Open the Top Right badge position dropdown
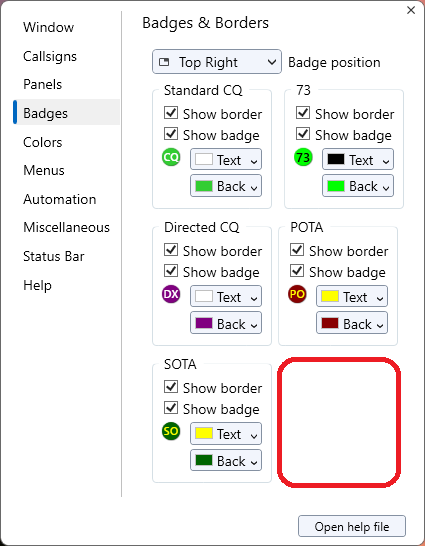425x546 pixels. (217, 62)
